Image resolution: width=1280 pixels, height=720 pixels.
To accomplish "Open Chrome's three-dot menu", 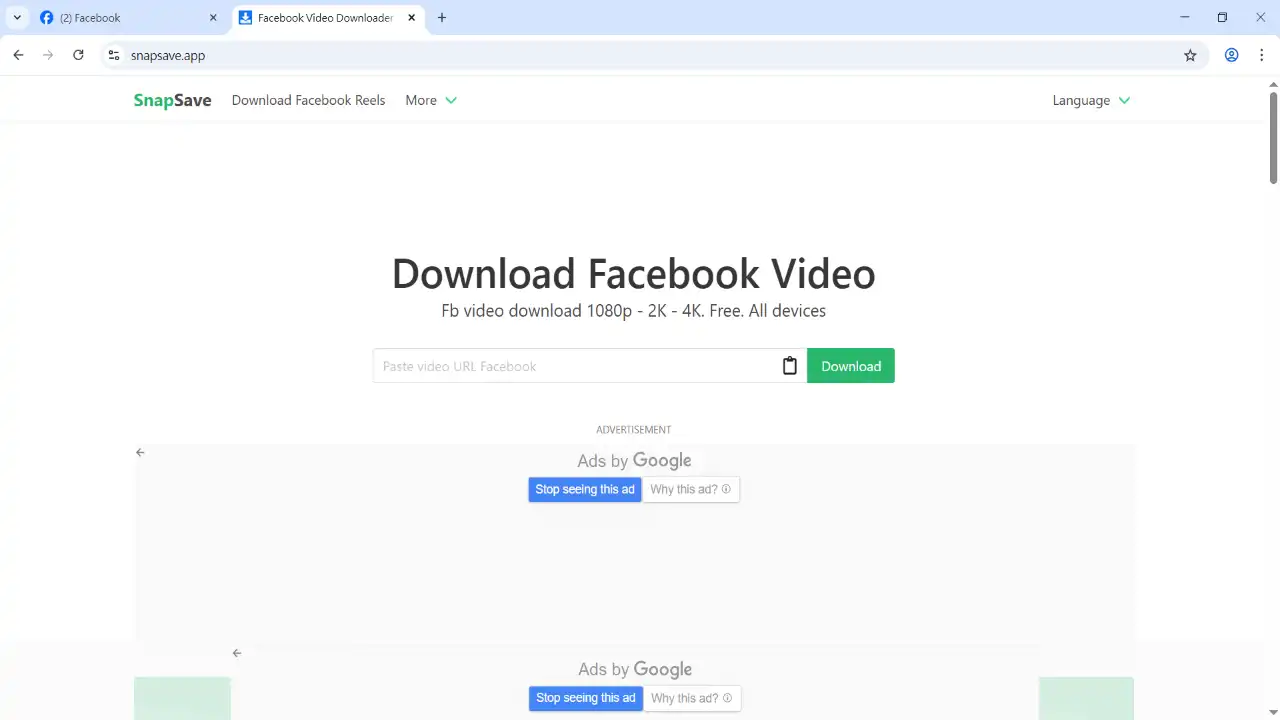I will (1262, 56).
